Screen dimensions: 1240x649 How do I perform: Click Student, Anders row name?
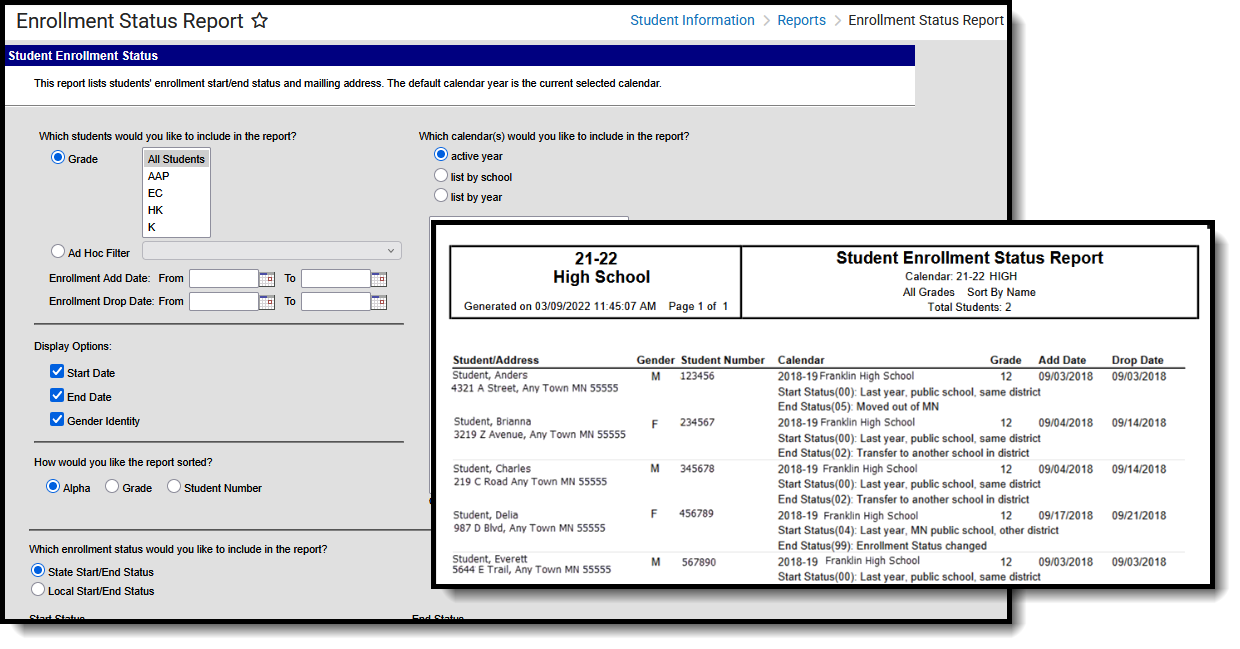(x=492, y=375)
